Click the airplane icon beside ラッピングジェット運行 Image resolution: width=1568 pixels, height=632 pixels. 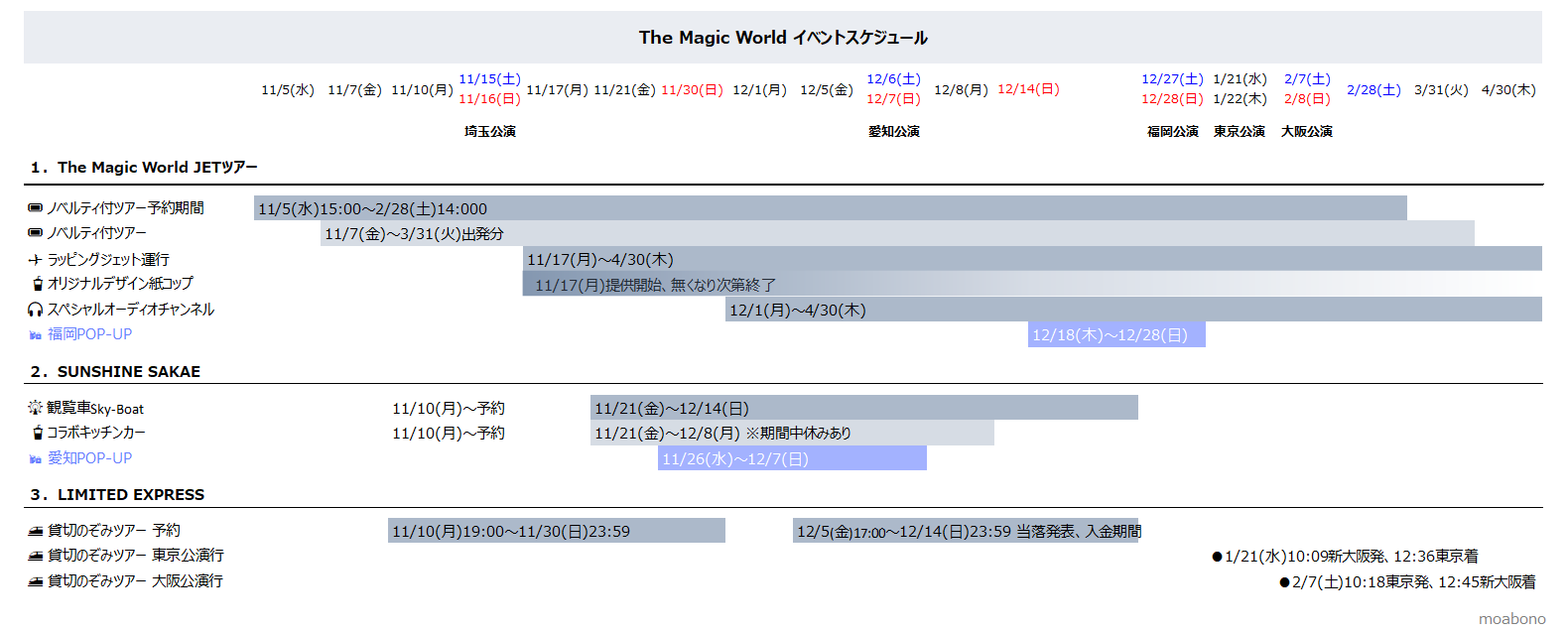tap(36, 260)
